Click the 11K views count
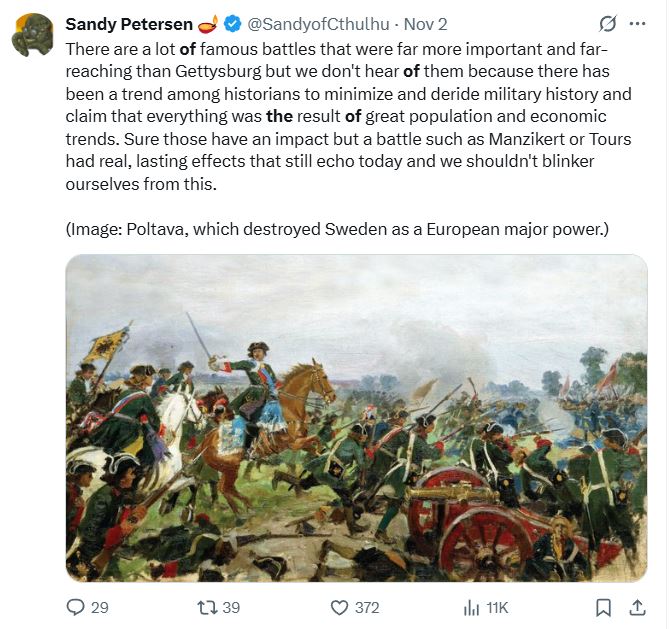 coord(496,607)
